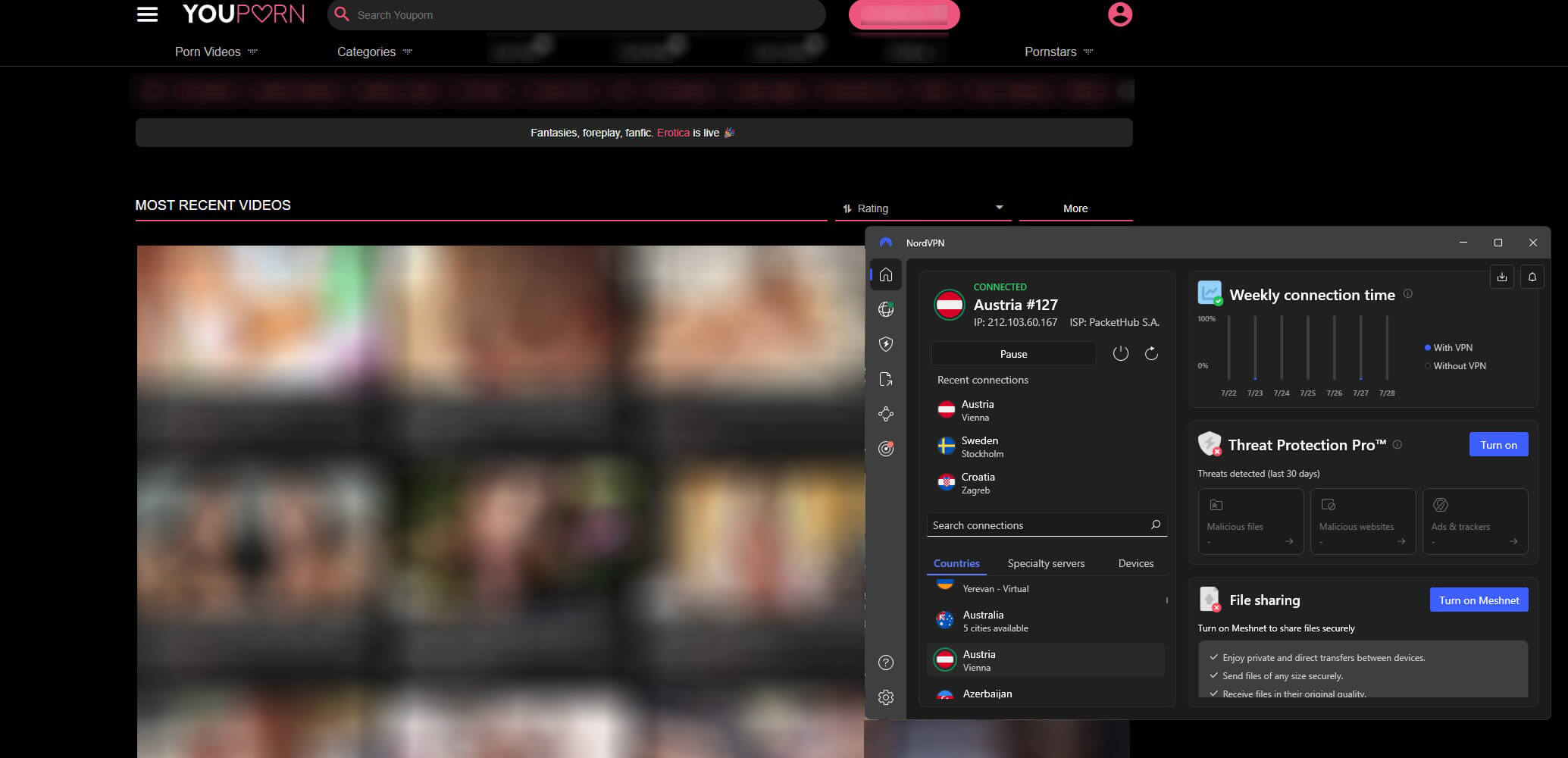
Task: Open the shield Threat Protection sidebar icon
Action: coord(885,344)
